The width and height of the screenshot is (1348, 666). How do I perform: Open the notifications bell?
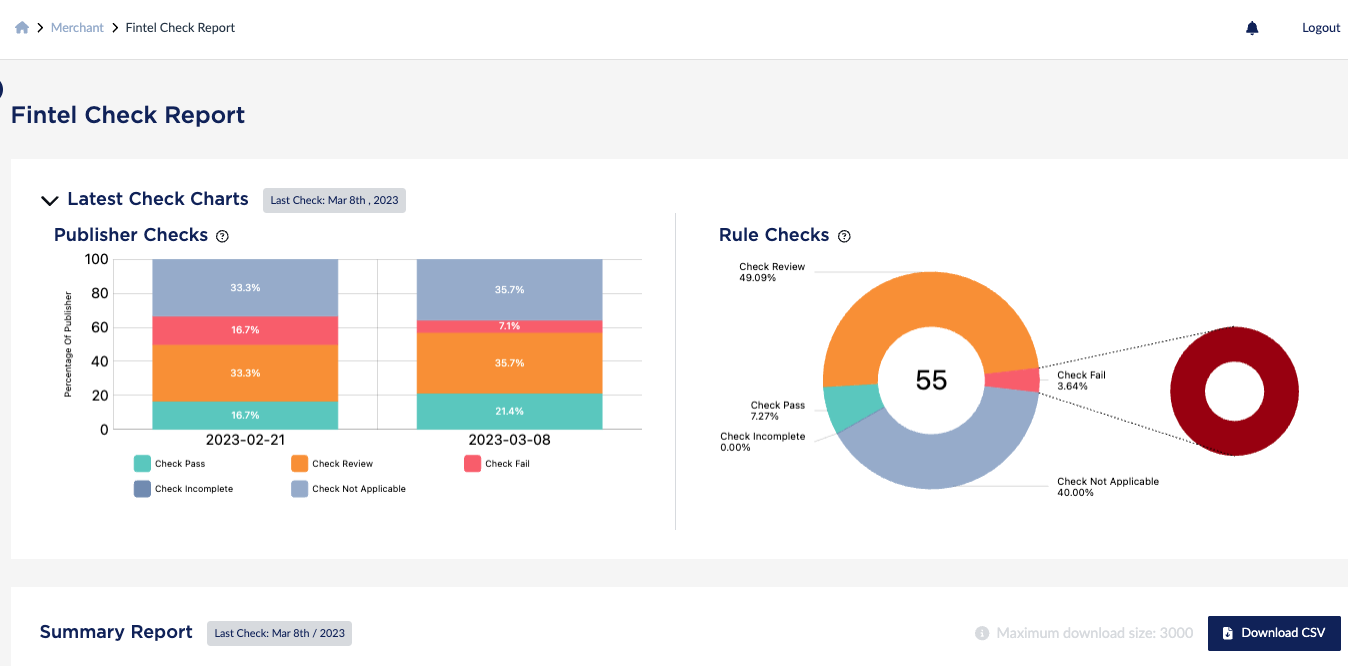point(1252,28)
